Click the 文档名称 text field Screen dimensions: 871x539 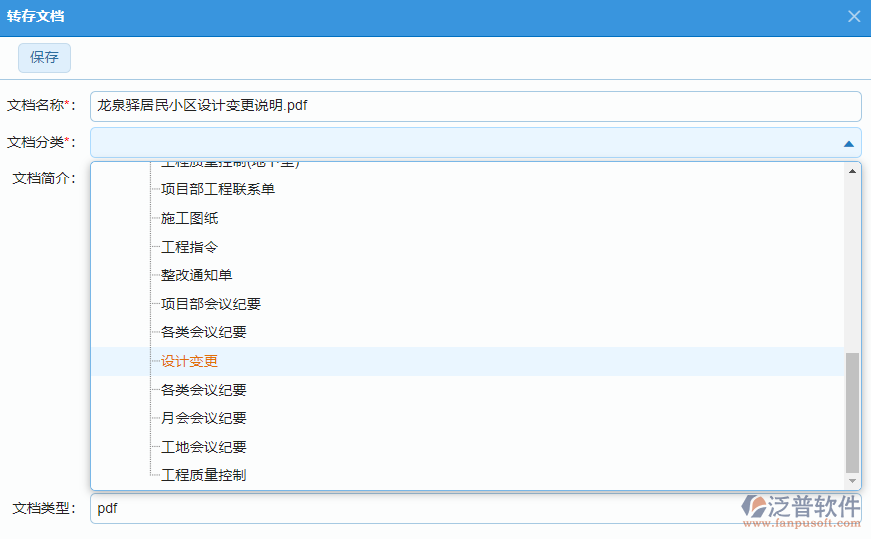[475, 106]
